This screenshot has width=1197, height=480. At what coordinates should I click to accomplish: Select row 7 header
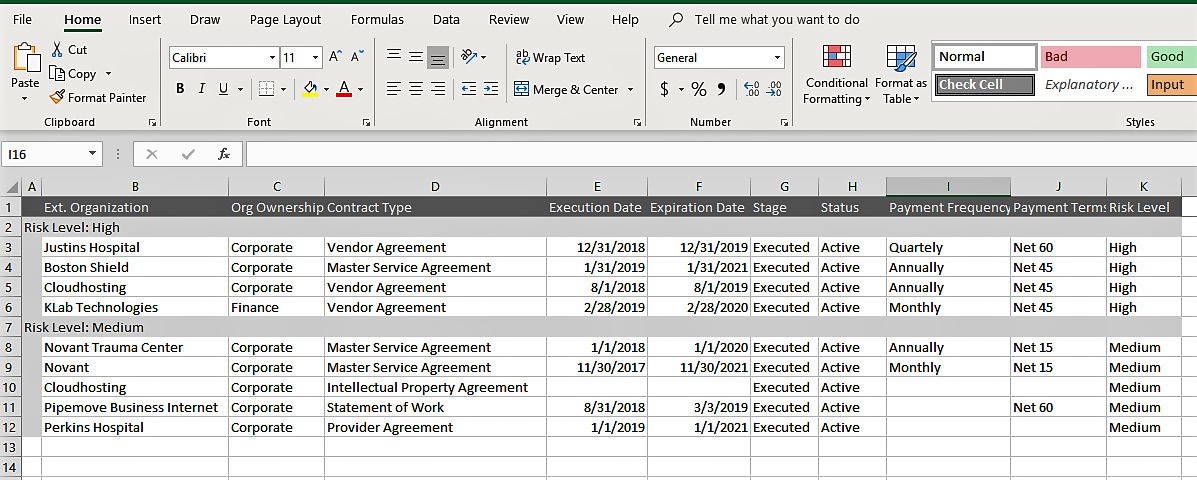(x=11, y=327)
